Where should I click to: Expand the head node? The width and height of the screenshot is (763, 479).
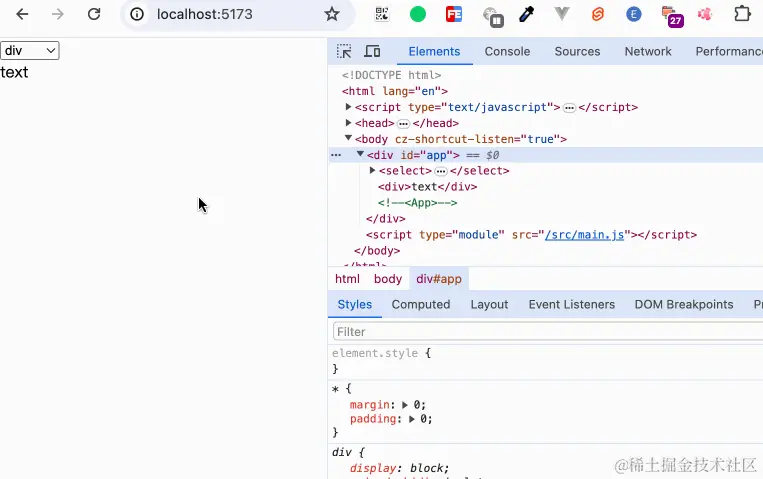348,123
